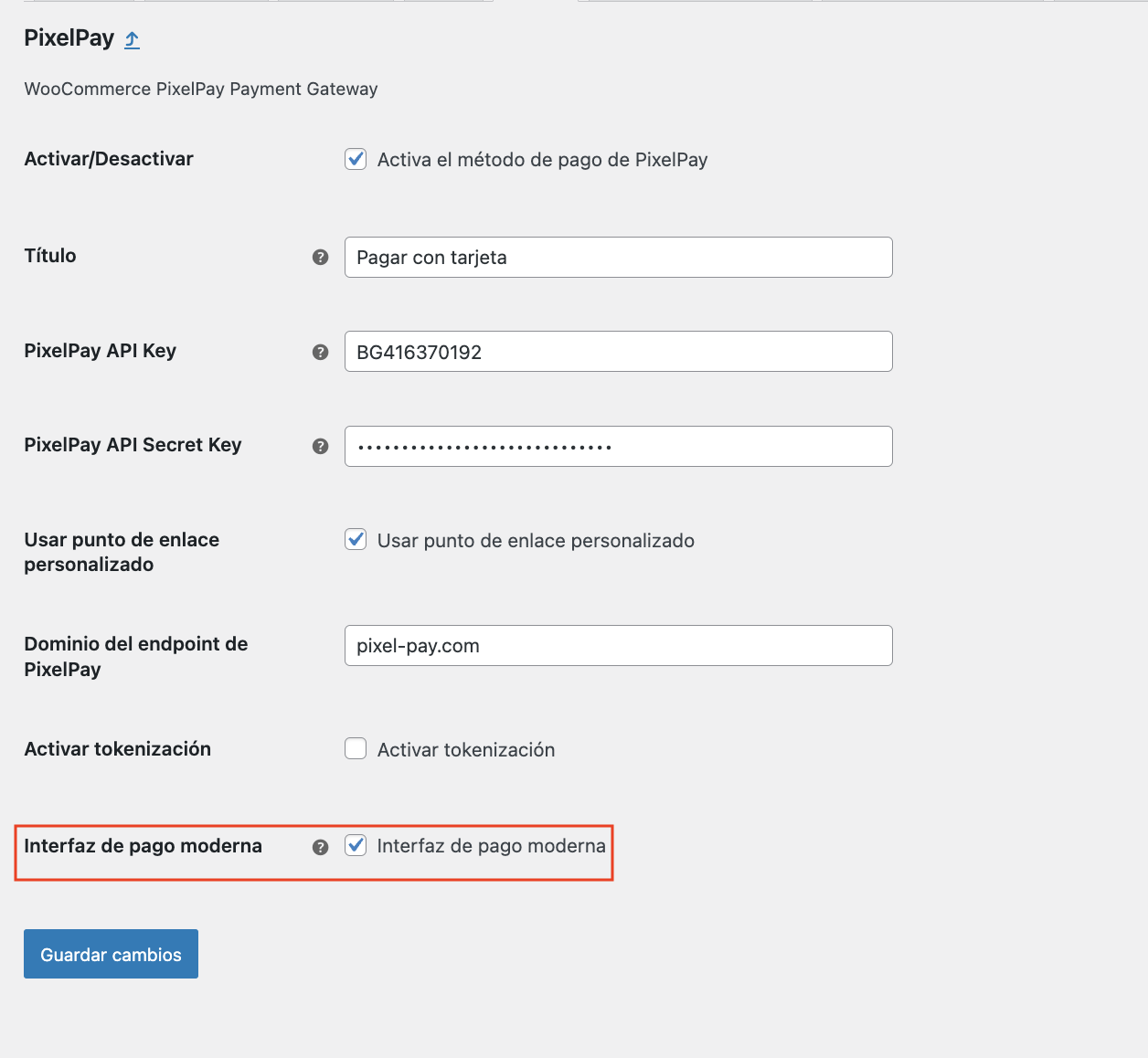Click the return arrow icon beside PixelPay
This screenshot has width=1148, height=1058.
(x=133, y=39)
